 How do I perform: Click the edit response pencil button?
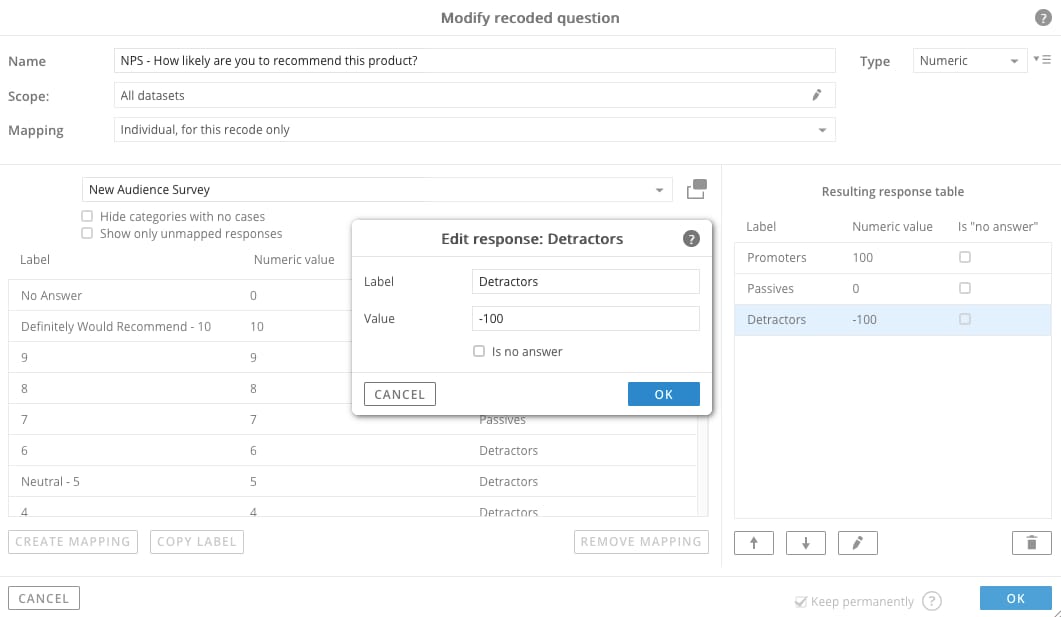coord(857,543)
